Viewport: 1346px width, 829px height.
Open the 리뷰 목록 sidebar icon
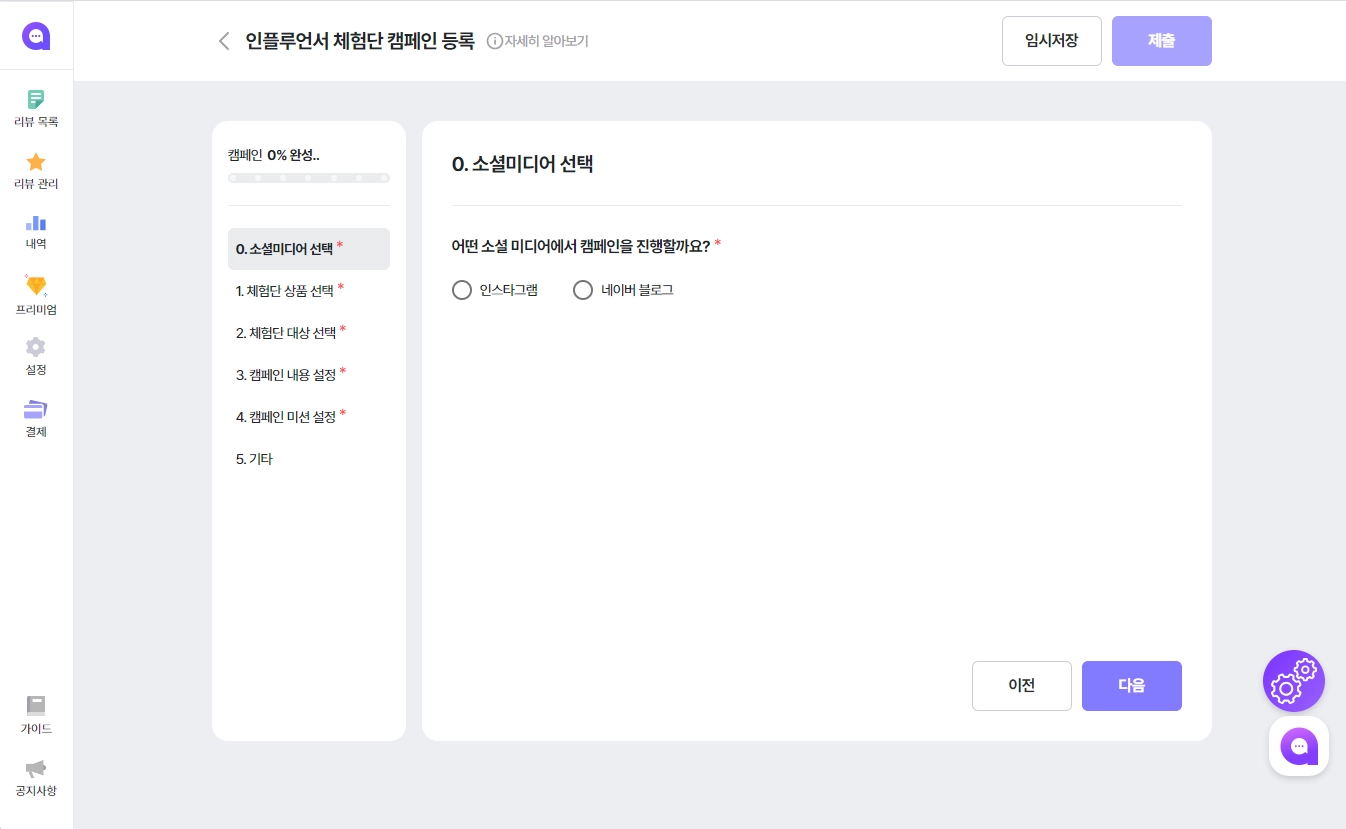point(36,100)
